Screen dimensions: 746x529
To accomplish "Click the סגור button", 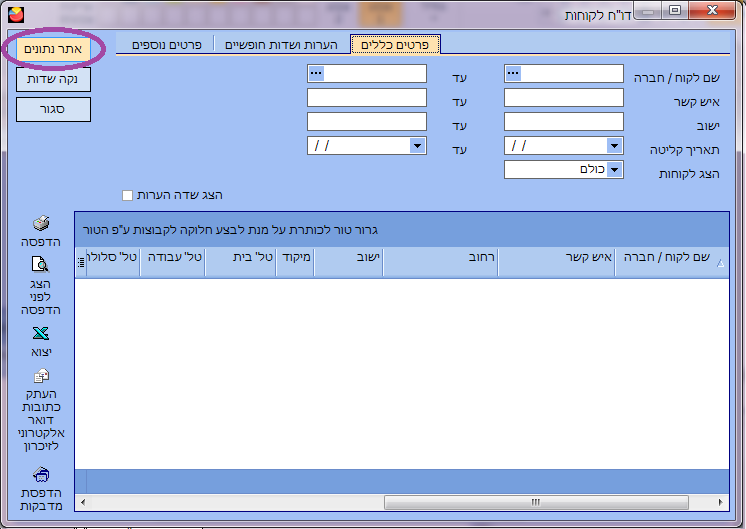I will coord(54,109).
